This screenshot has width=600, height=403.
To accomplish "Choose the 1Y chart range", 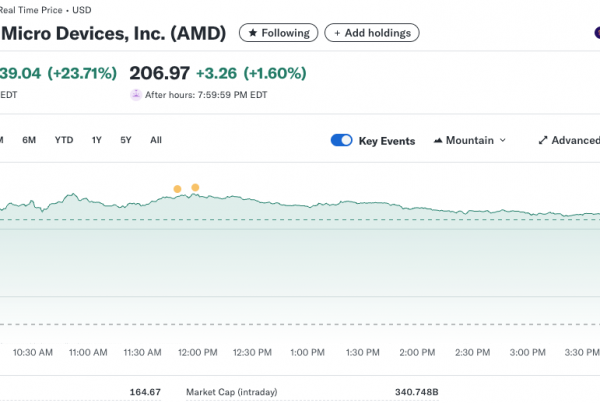I will (x=97, y=140).
